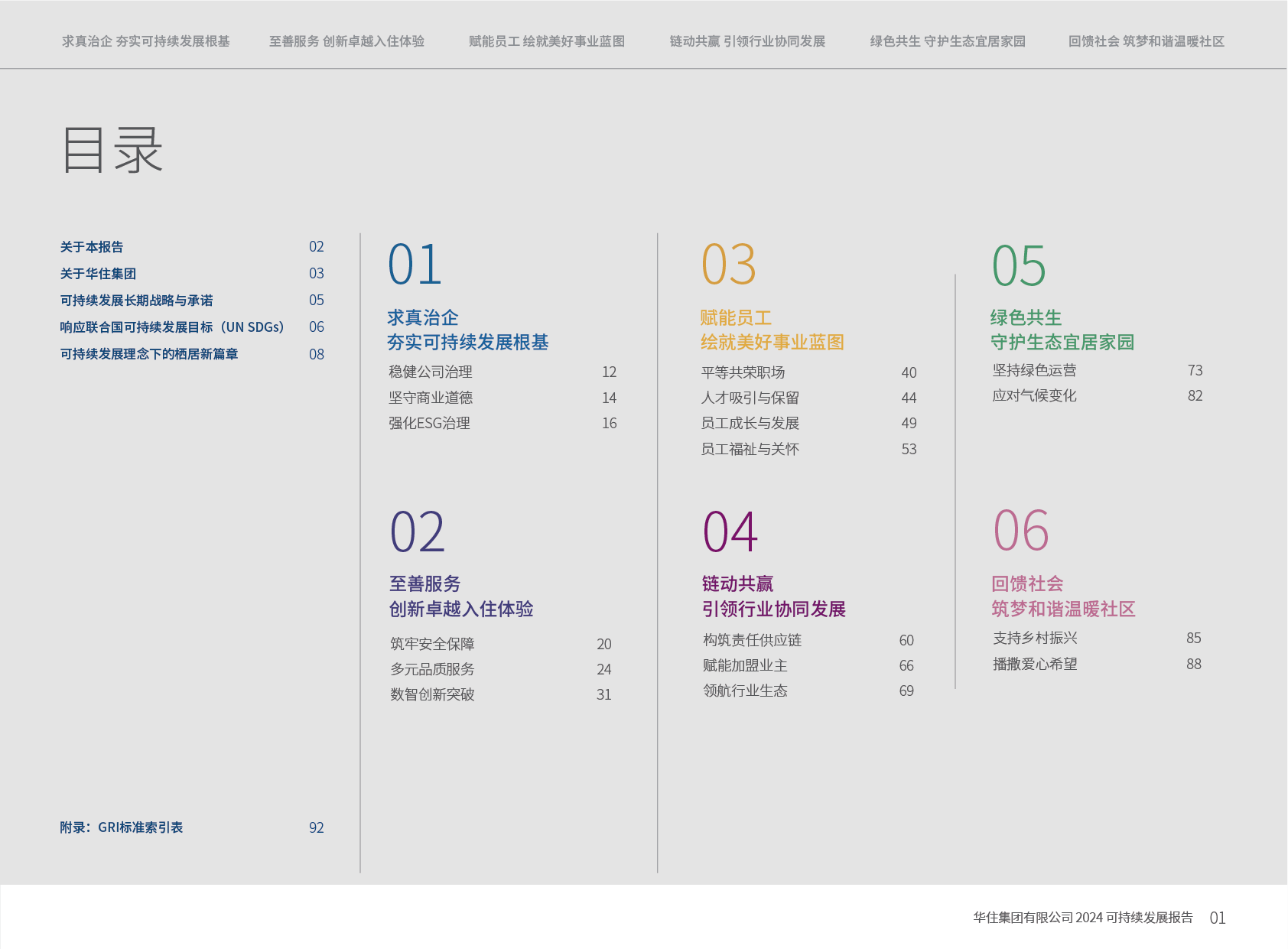Click the large chapter number 05
The height and width of the screenshot is (949, 1288).
[x=1019, y=265]
